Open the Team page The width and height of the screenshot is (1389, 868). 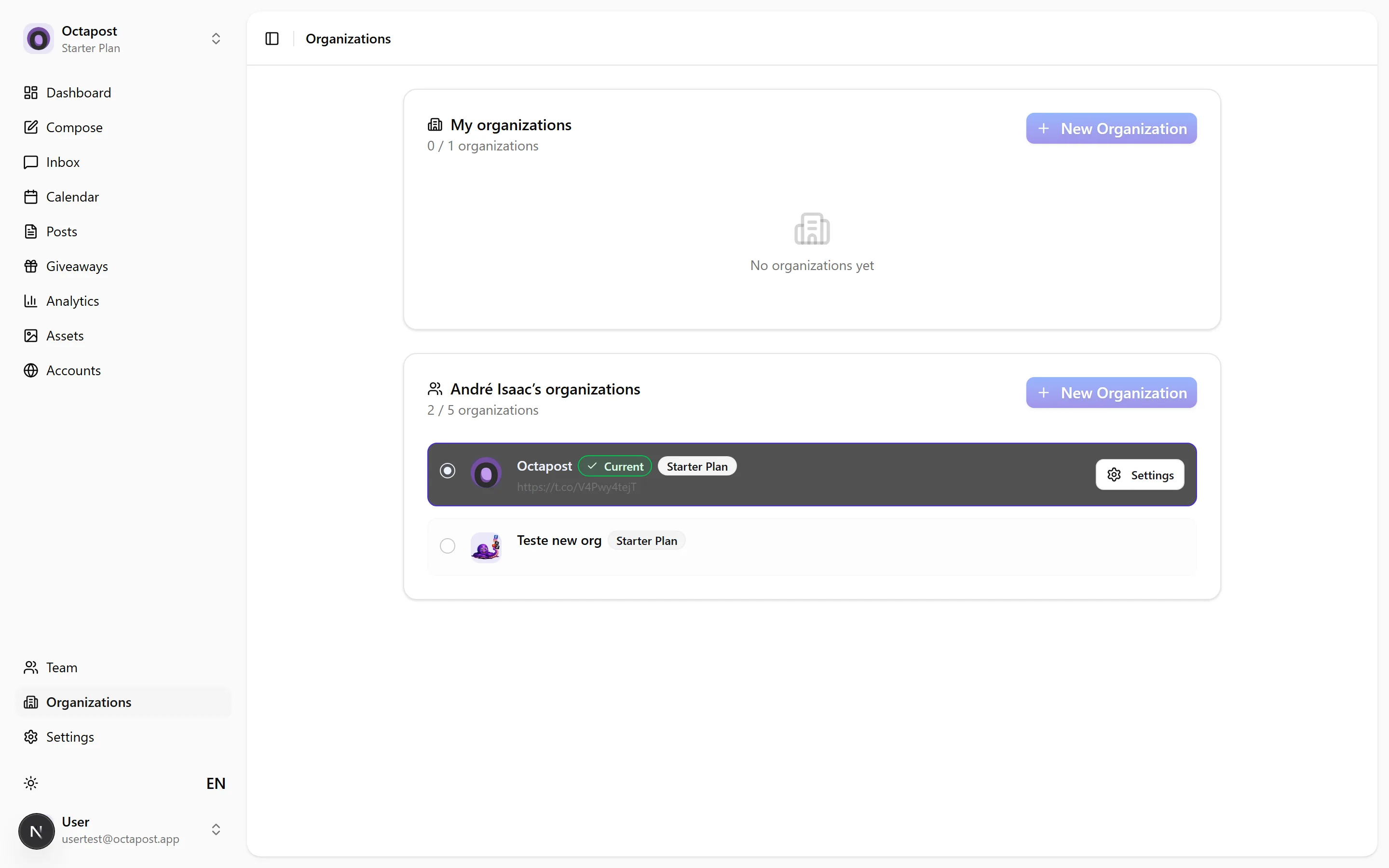tap(124, 668)
